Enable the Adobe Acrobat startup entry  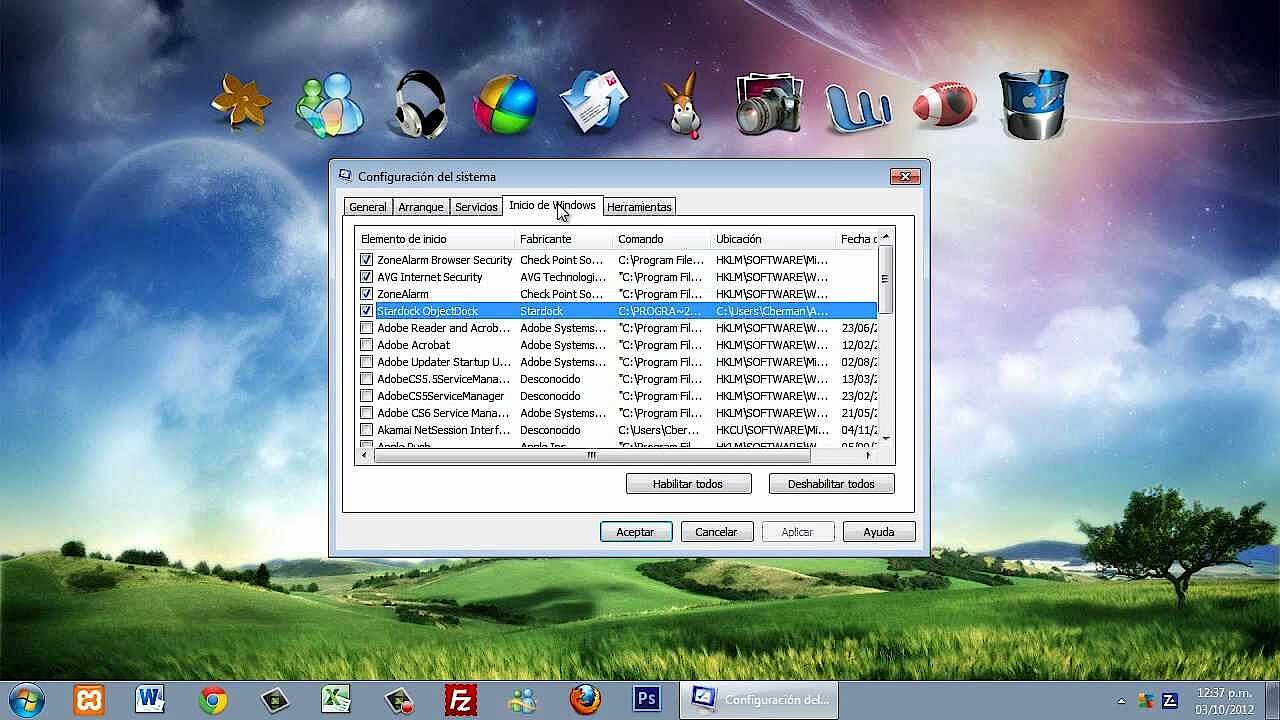click(366, 344)
